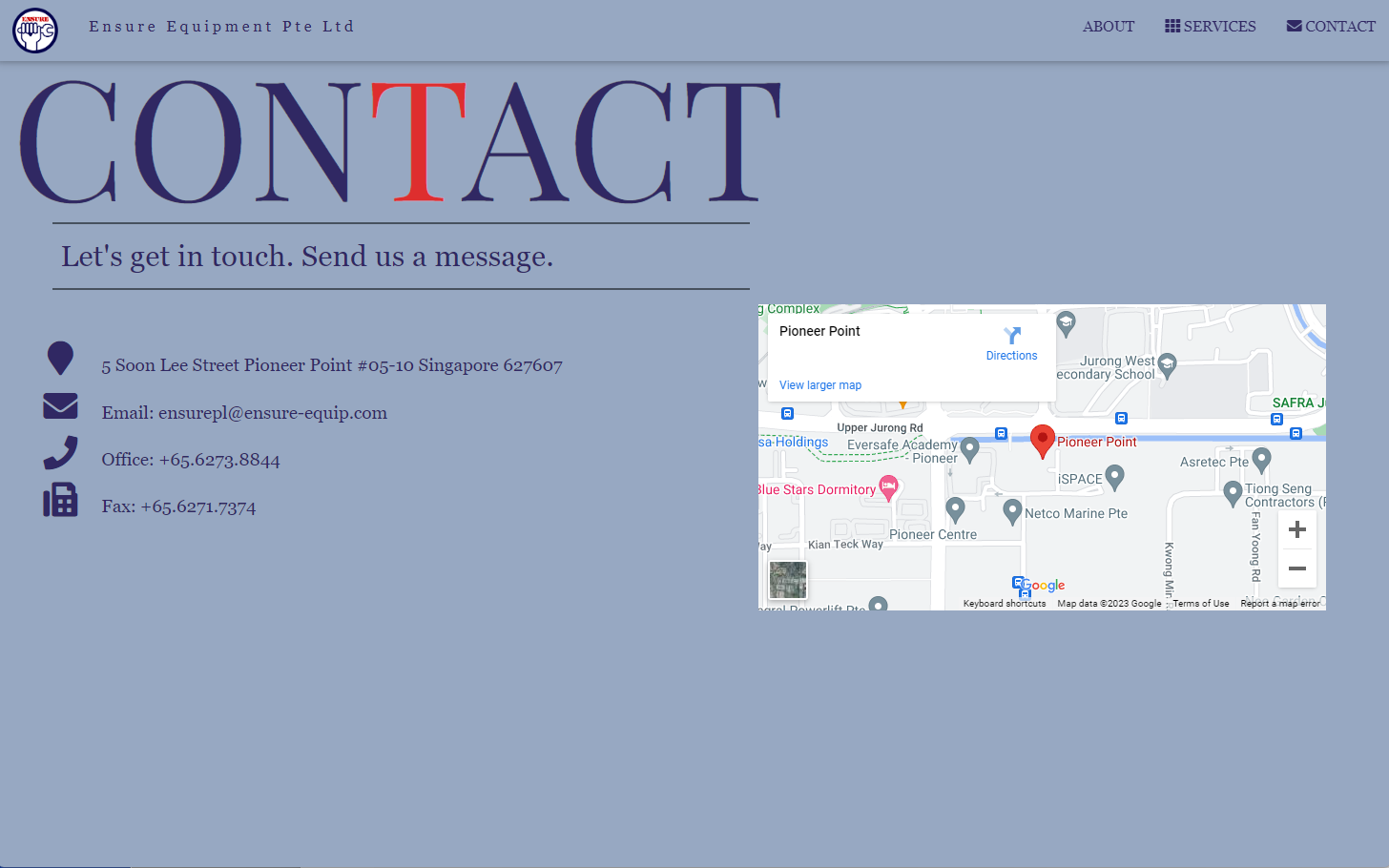
Task: Open the Terms of Use on the map
Action: [1200, 603]
